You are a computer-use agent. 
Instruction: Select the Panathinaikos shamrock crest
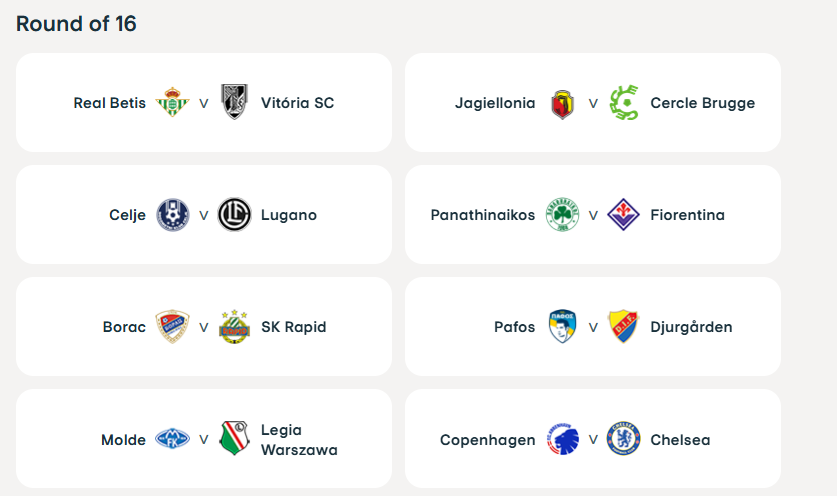[562, 215]
